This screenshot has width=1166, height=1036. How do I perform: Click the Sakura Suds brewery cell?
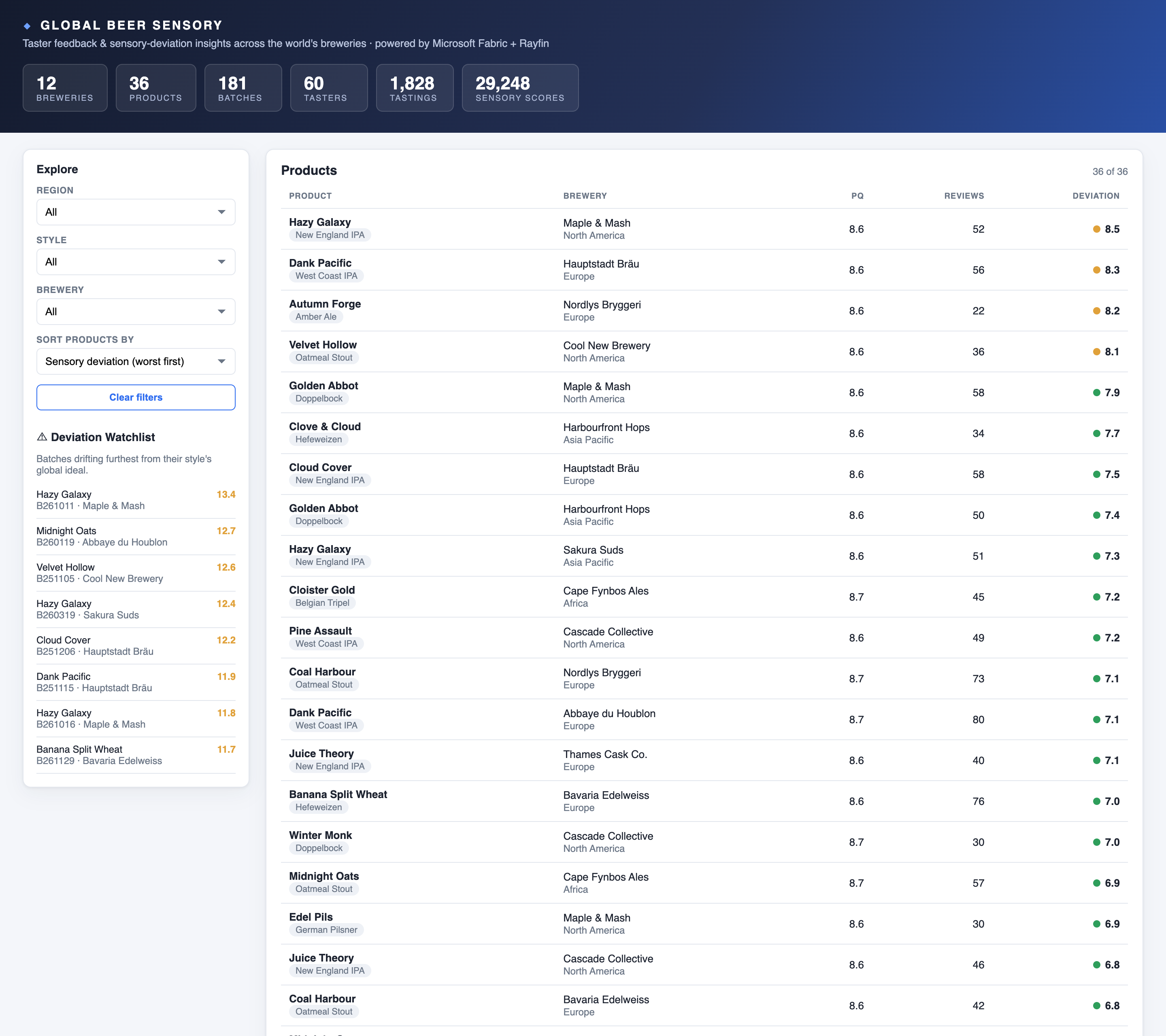point(593,556)
